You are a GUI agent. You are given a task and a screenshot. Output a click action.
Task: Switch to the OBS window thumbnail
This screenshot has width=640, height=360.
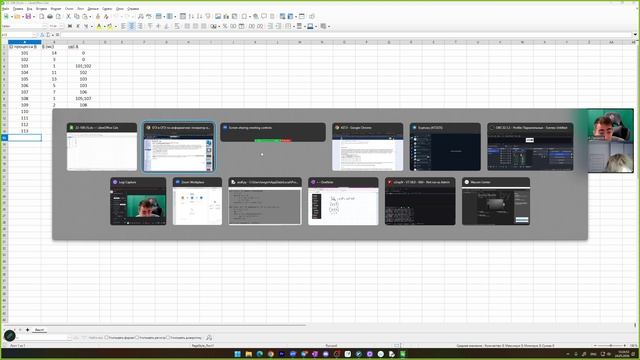530,147
